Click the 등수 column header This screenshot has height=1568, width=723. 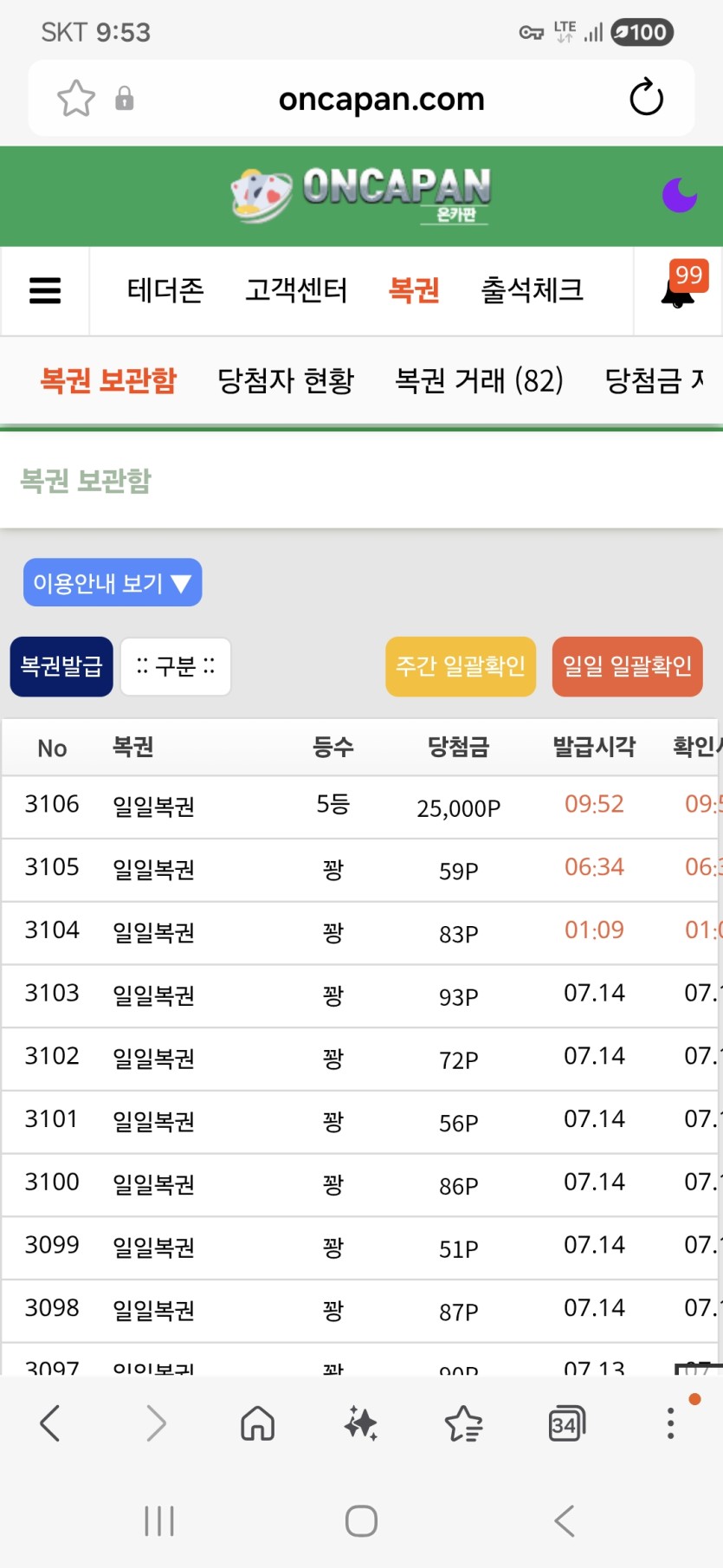[333, 747]
